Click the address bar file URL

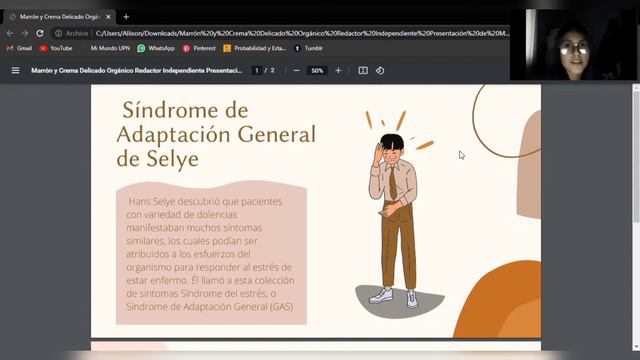302,33
